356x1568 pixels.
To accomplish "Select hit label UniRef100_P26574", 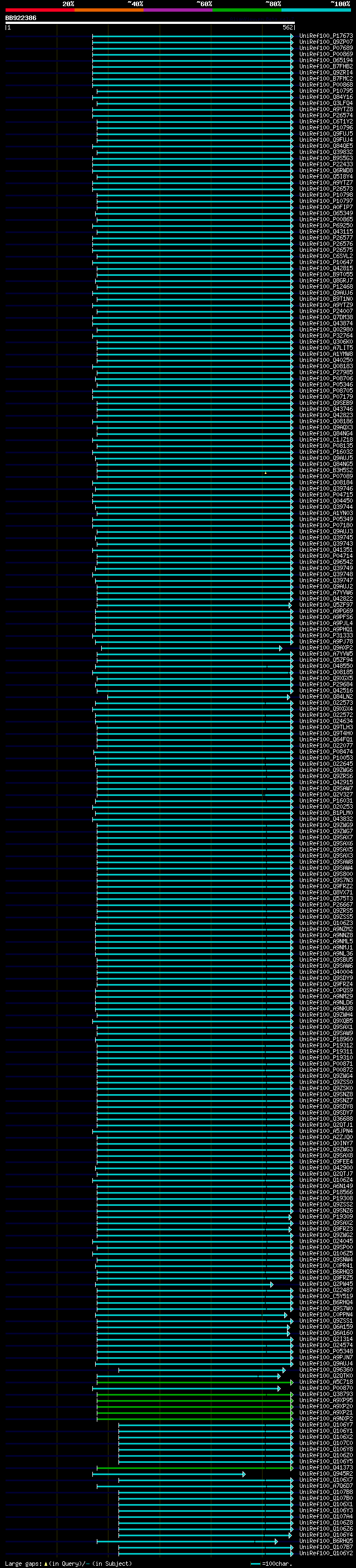I will click(x=325, y=116).
